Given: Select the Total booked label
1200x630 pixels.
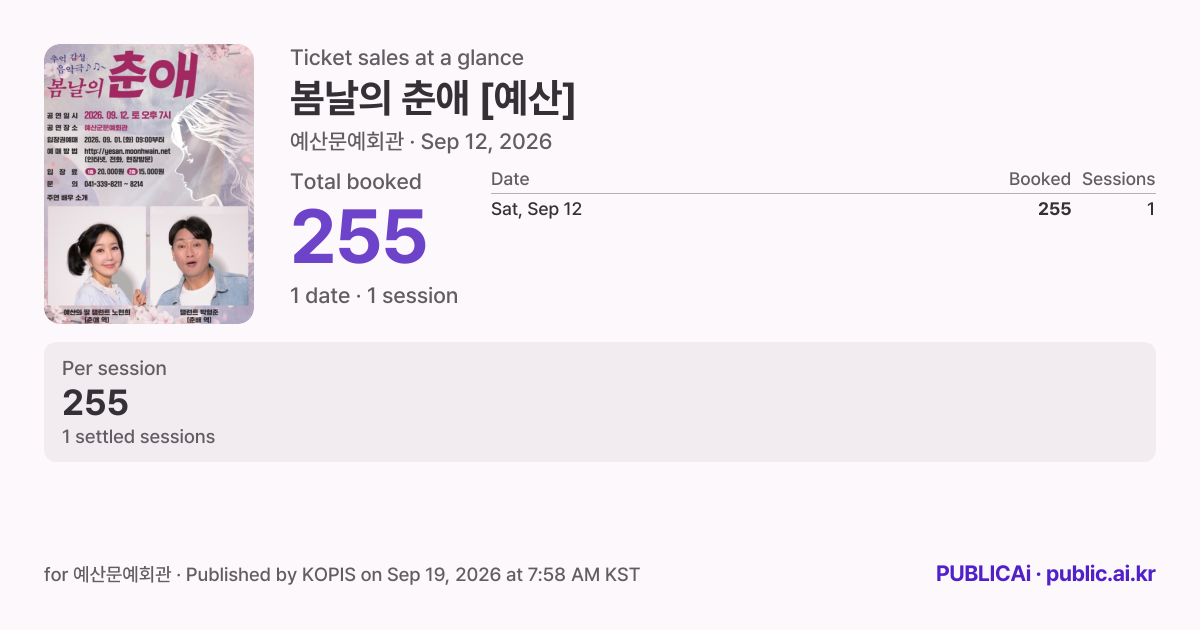Looking at the screenshot, I should [356, 182].
